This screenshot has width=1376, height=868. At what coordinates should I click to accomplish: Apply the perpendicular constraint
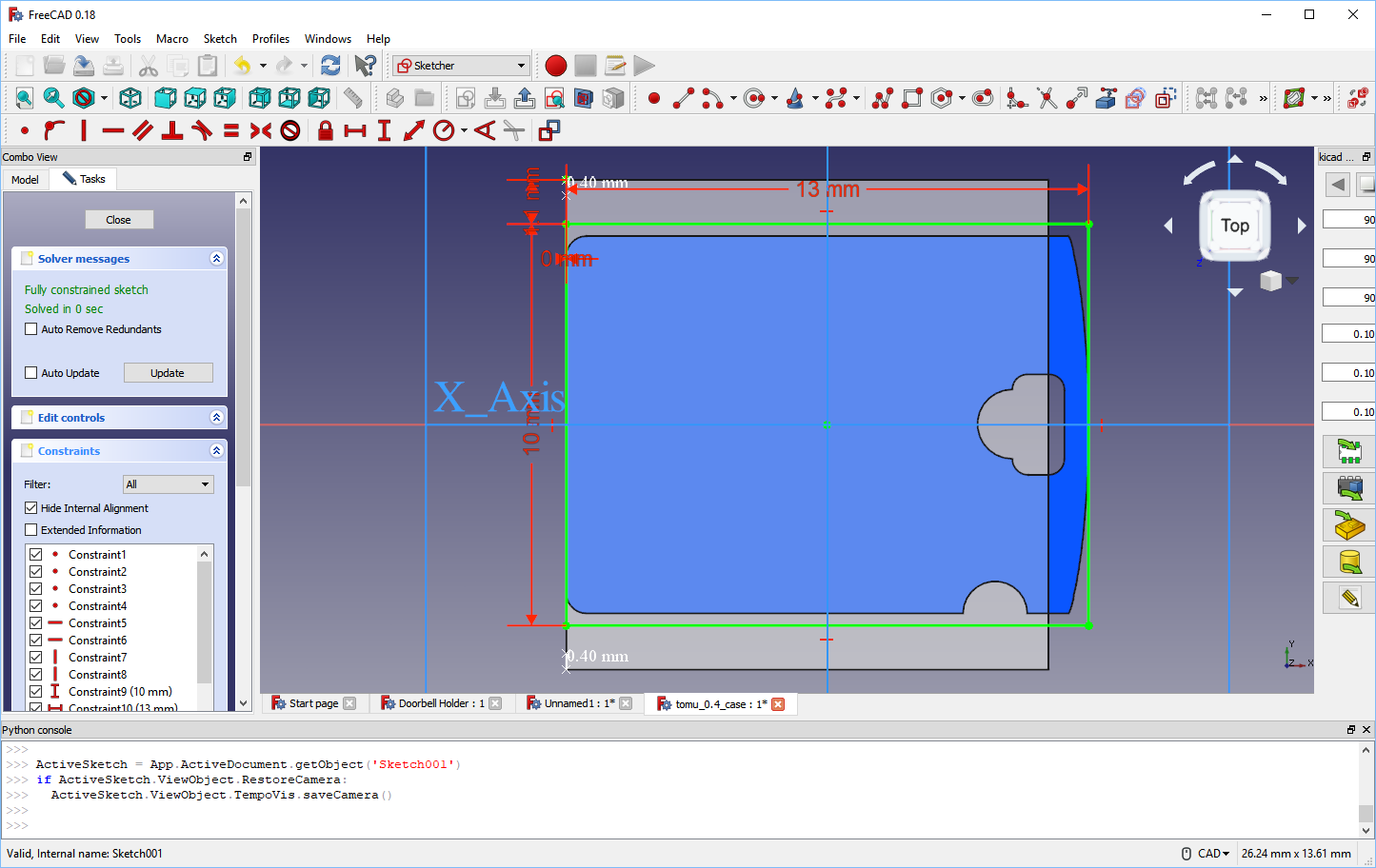click(172, 130)
